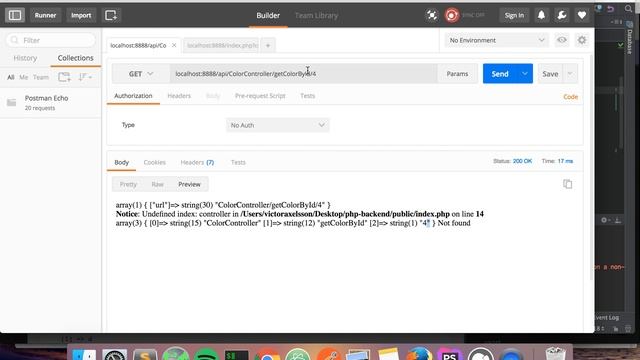Switch to the Builder tab
The height and width of the screenshot is (360, 640).
click(x=268, y=16)
